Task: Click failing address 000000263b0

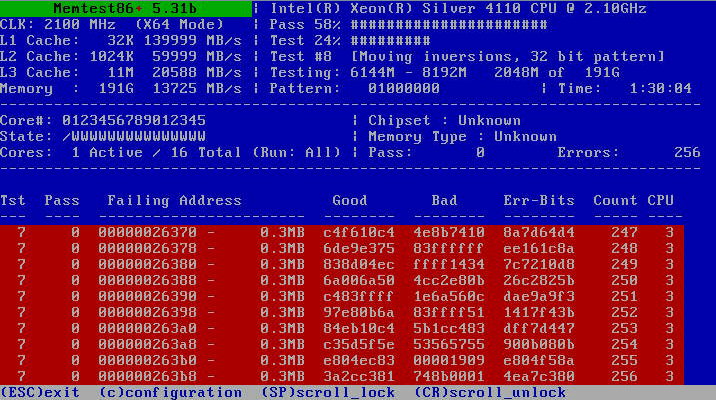Action: click(x=147, y=360)
